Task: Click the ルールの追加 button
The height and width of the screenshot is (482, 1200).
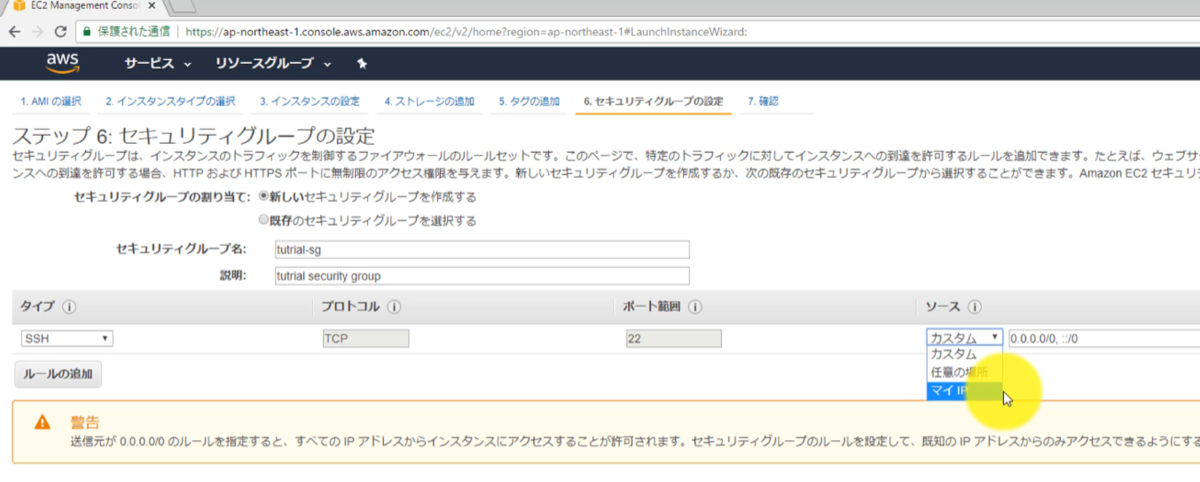Action: pyautogui.click(x=57, y=375)
